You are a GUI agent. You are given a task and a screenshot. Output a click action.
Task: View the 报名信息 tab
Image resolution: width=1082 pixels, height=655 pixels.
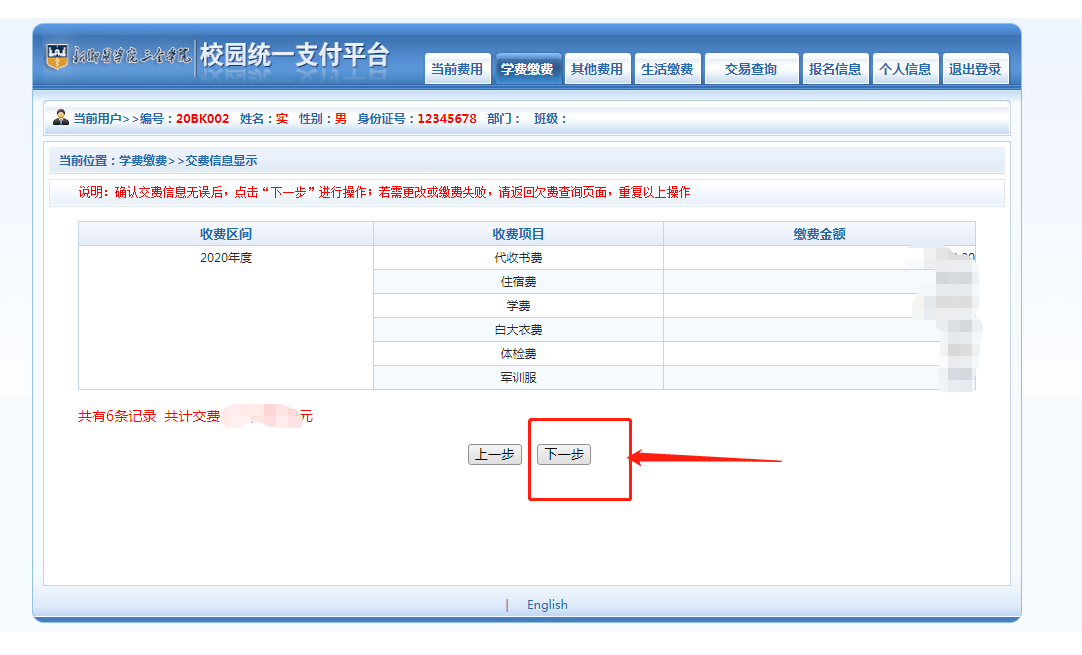[x=835, y=69]
